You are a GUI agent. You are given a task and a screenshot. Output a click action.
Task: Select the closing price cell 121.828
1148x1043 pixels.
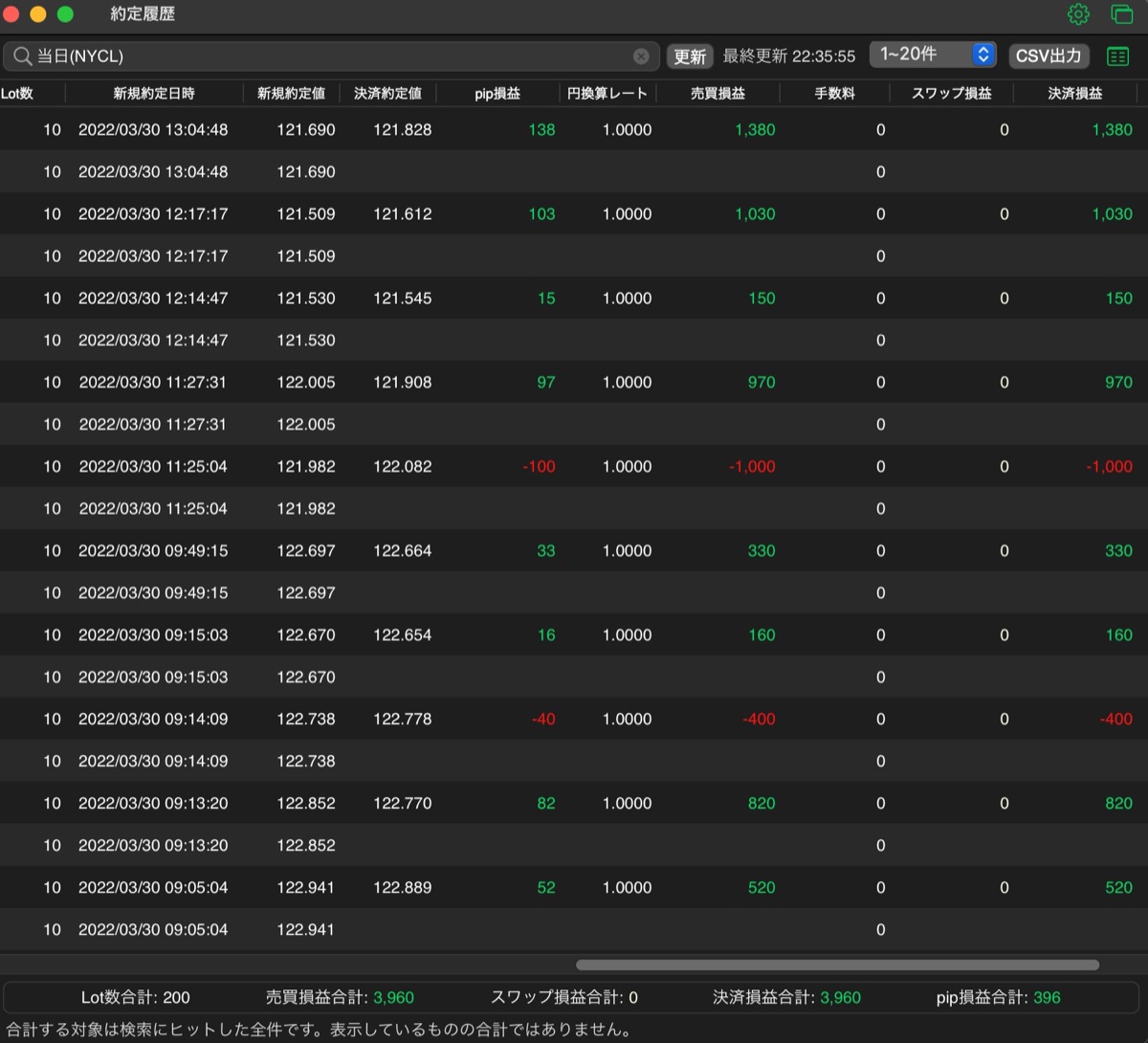click(403, 129)
